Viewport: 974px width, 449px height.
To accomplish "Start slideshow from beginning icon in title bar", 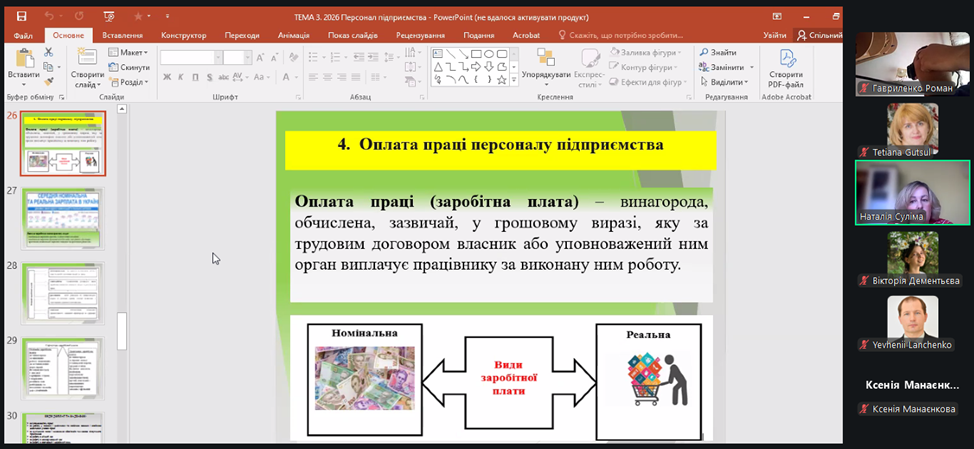I will point(109,17).
